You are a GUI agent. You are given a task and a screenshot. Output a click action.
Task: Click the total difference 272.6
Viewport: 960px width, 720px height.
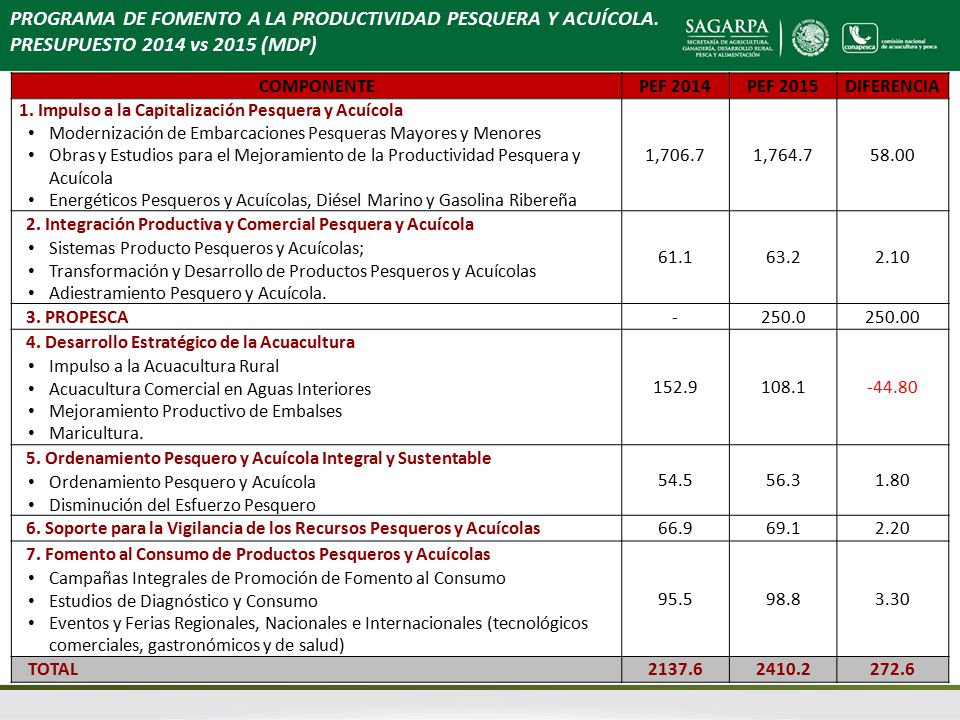[892, 669]
